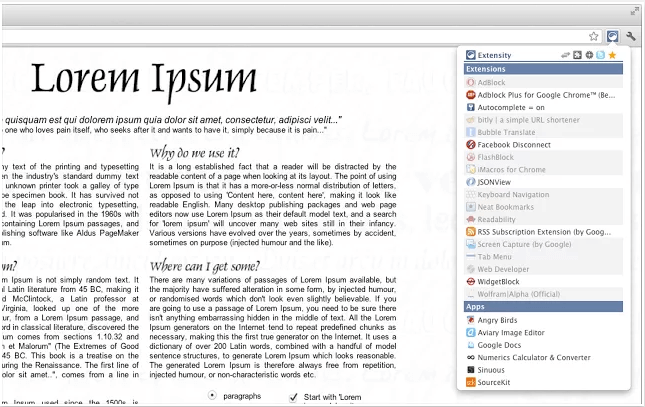Enable bitly a simple URL shortener
This screenshot has height=407, width=645.
543,120
